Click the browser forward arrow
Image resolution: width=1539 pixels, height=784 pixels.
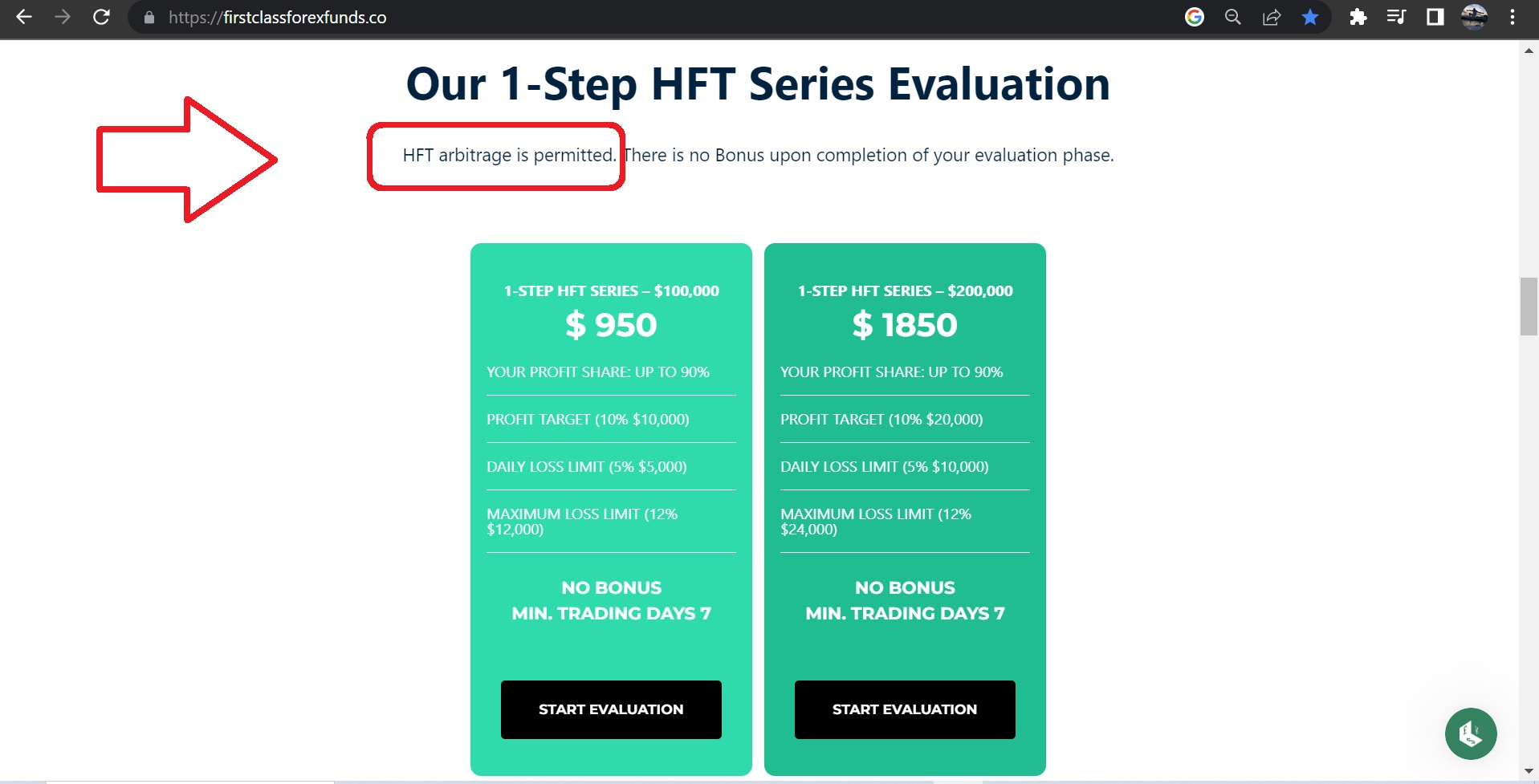click(x=63, y=17)
